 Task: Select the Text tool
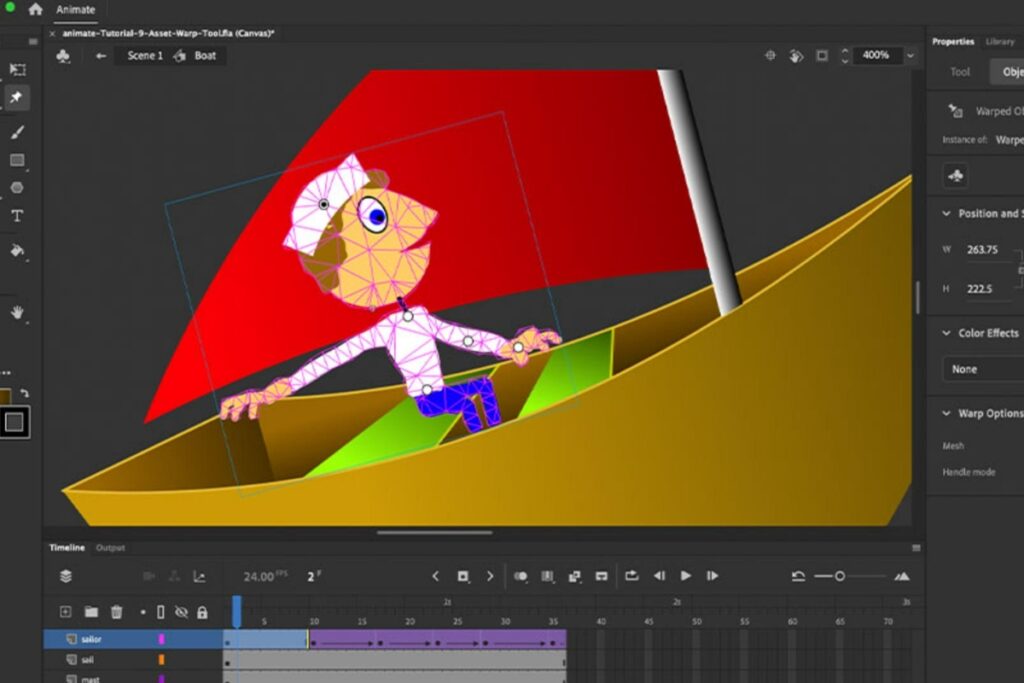tap(18, 215)
